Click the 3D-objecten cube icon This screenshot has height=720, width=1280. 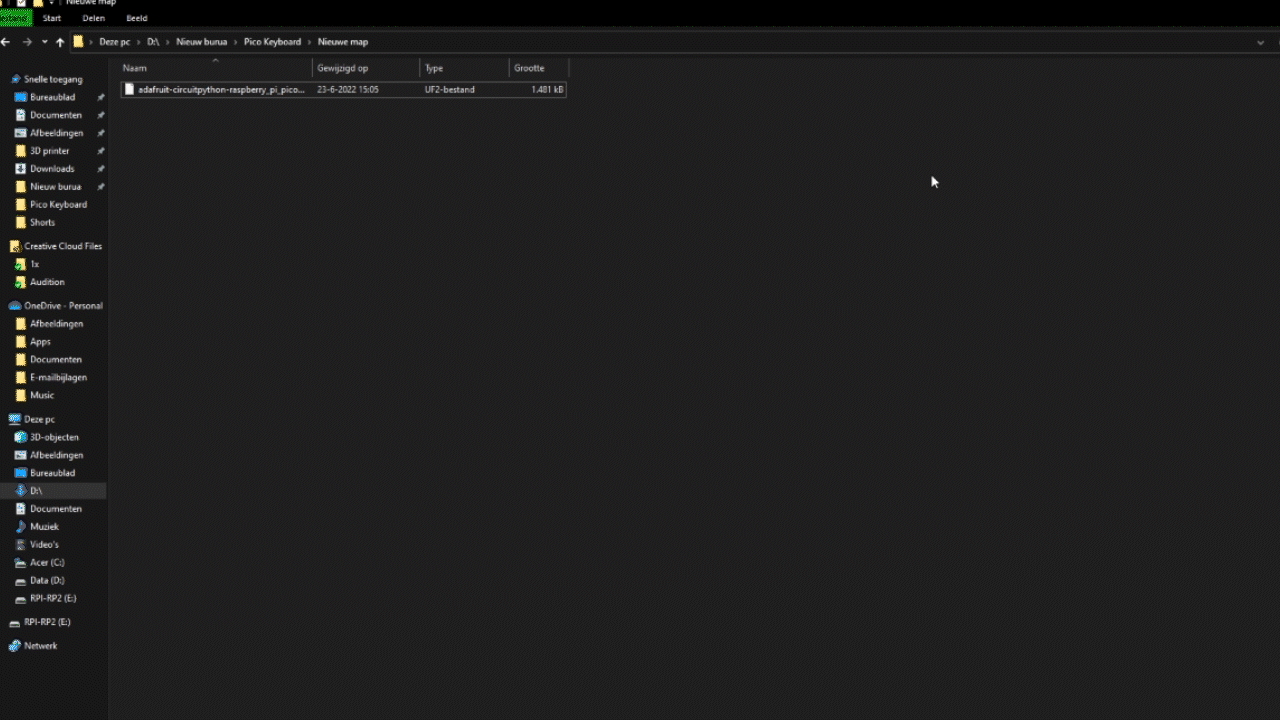[x=20, y=437]
